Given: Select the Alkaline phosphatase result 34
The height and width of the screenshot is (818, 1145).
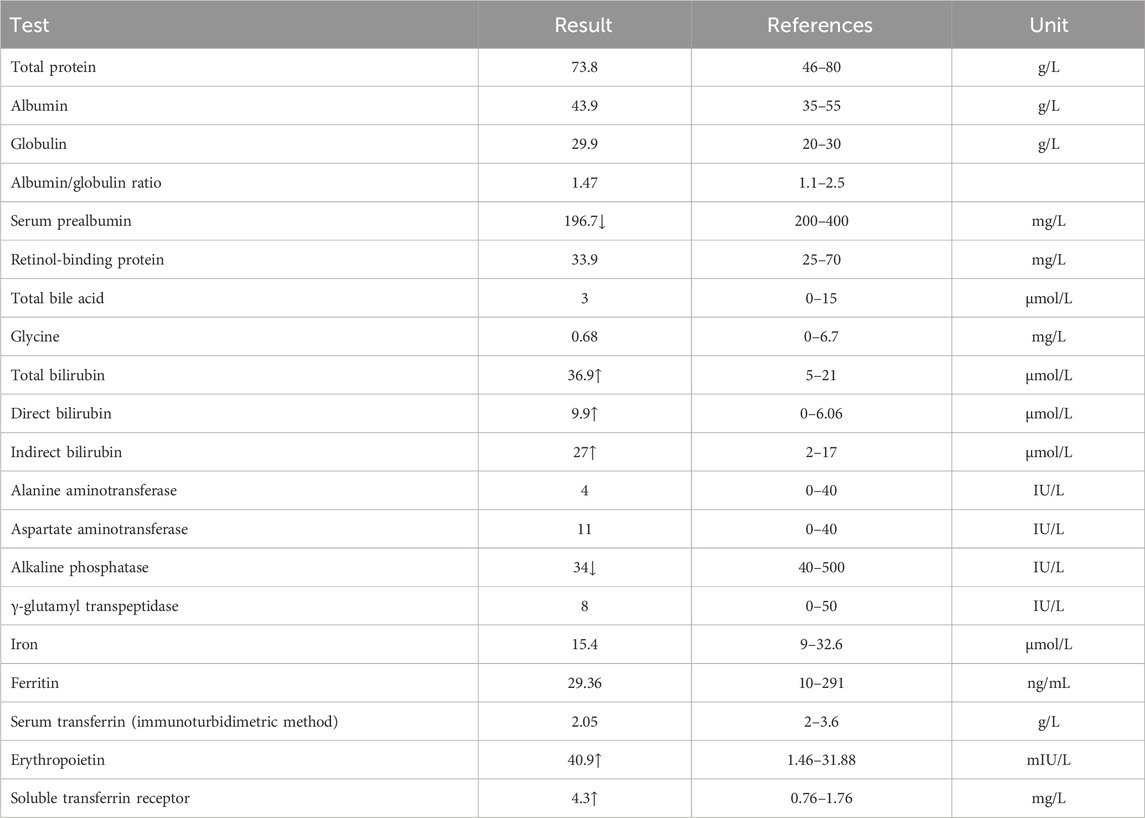Looking at the screenshot, I should [x=582, y=568].
